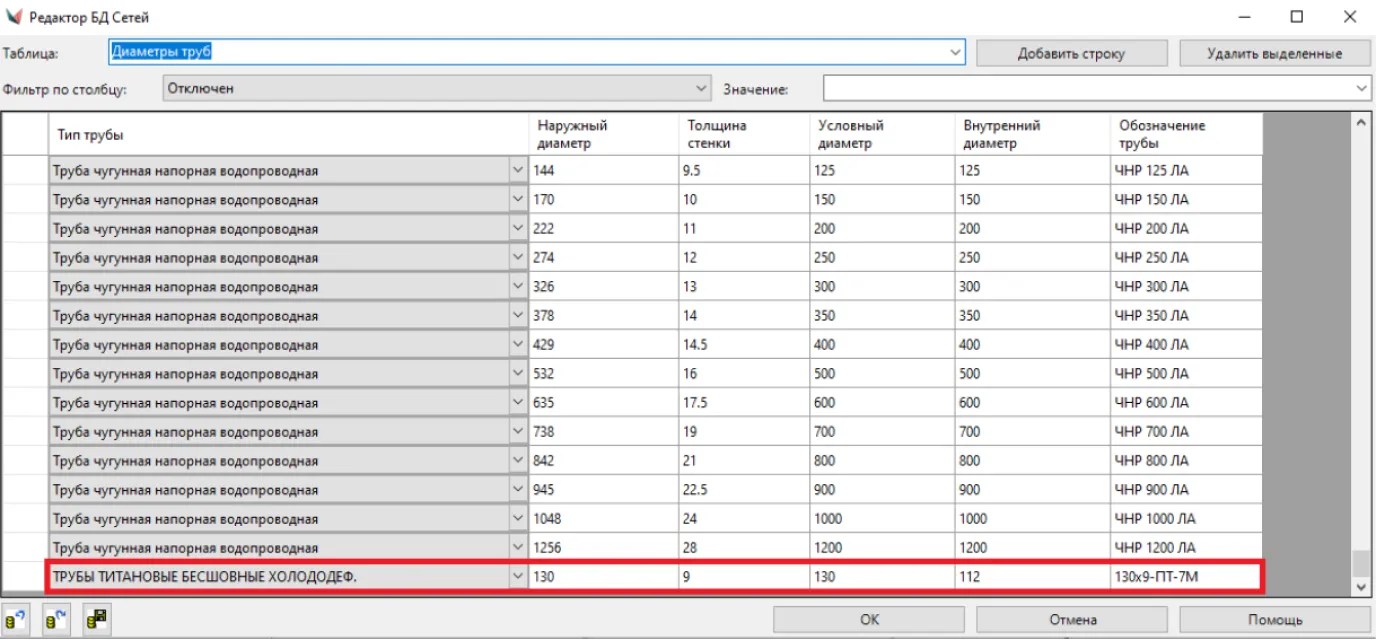Click the database undo icon
Screen dimensions: 1376x640
coord(17,619)
